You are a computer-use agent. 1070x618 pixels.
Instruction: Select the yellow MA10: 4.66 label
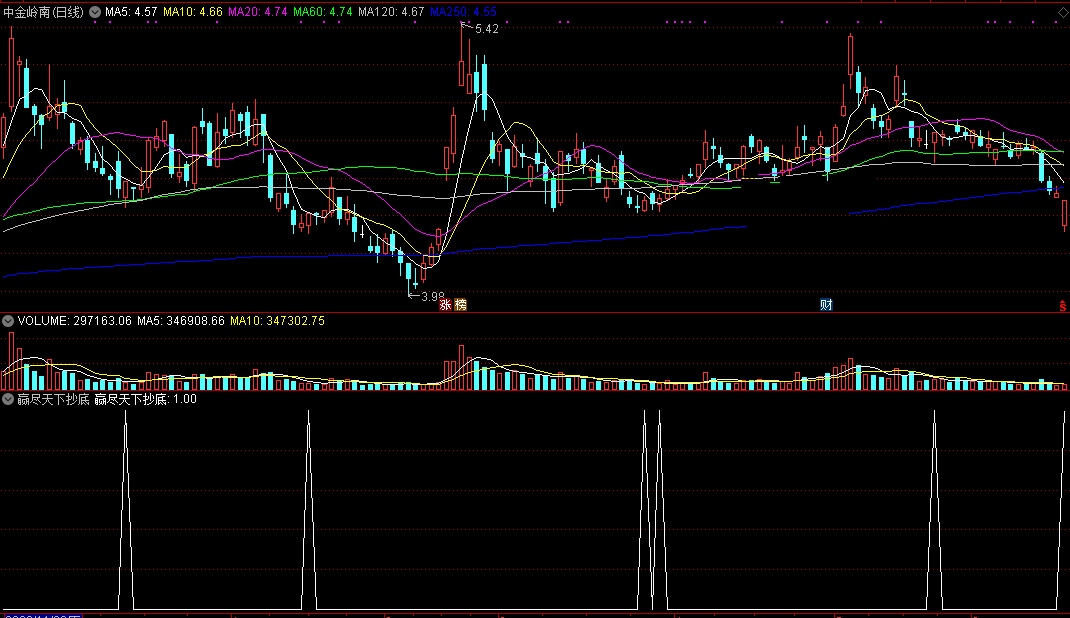(192, 12)
